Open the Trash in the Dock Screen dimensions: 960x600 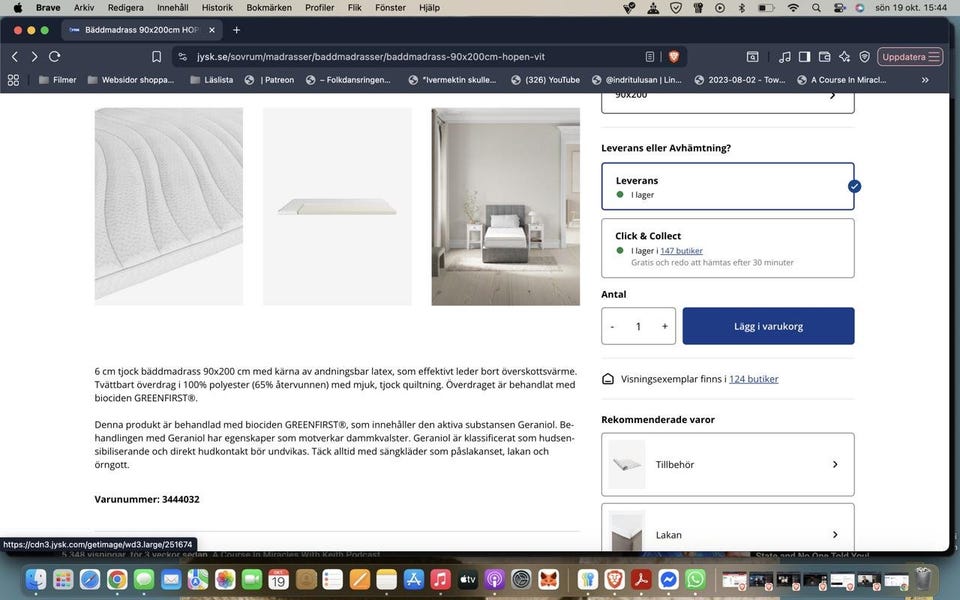point(923,579)
